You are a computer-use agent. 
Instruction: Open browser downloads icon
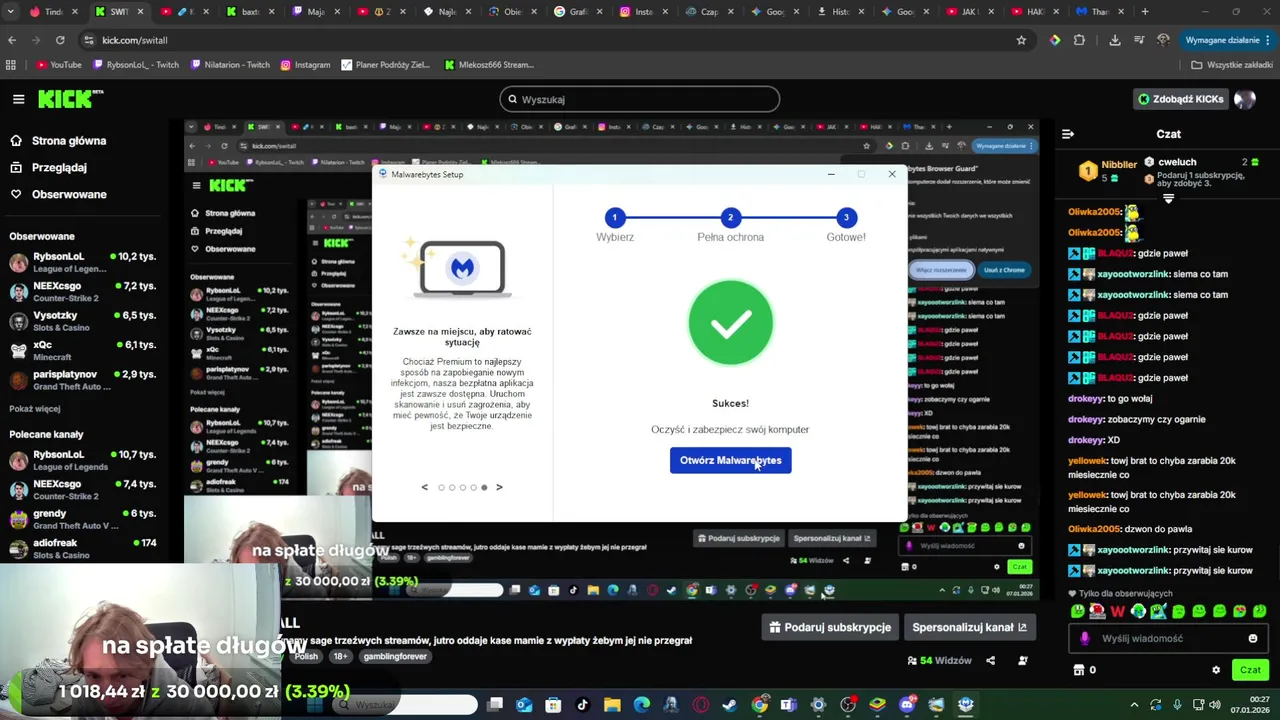coord(1115,40)
